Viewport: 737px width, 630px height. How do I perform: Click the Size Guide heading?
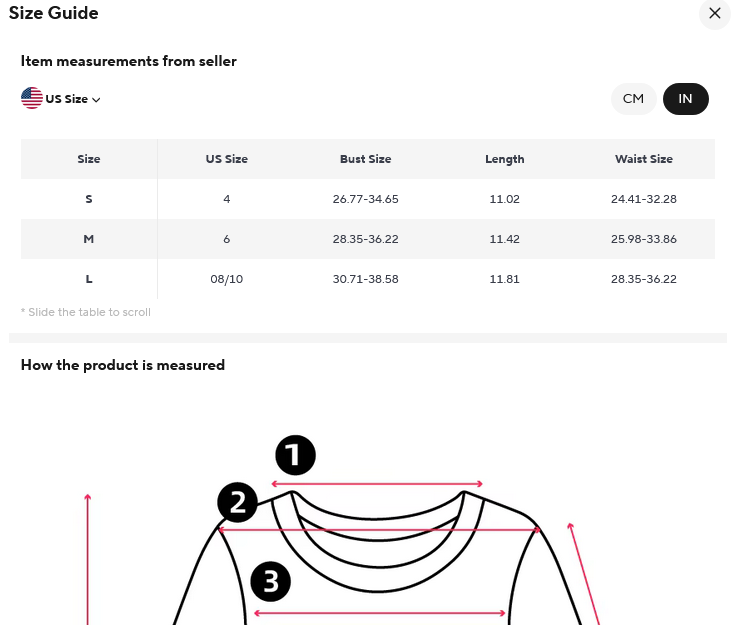click(x=53, y=13)
